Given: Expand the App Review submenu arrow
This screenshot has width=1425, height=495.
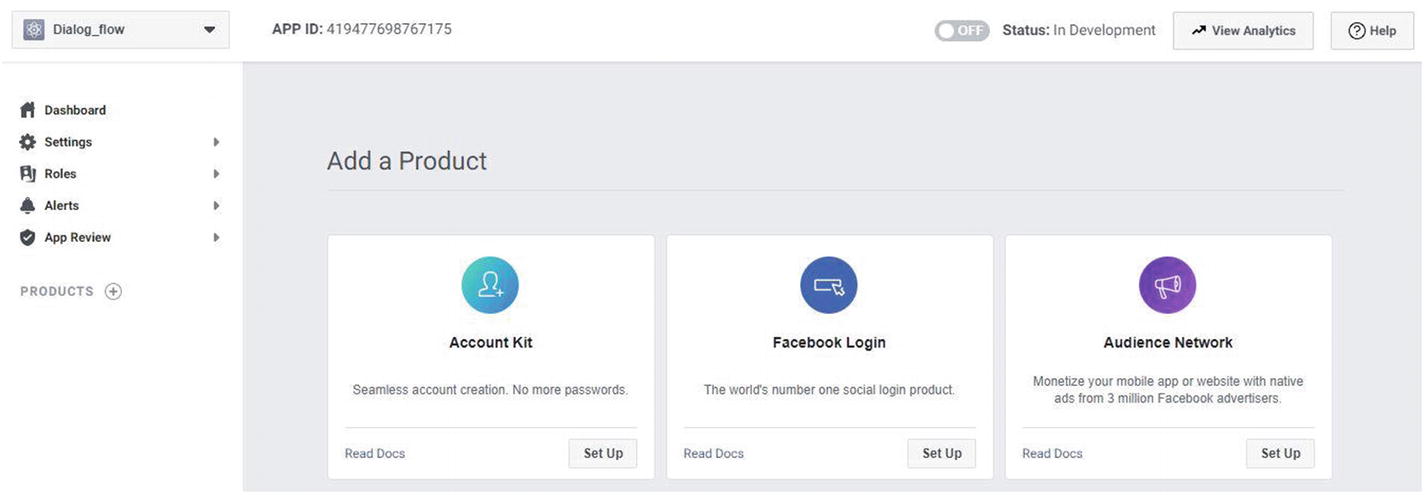Looking at the screenshot, I should point(216,238).
